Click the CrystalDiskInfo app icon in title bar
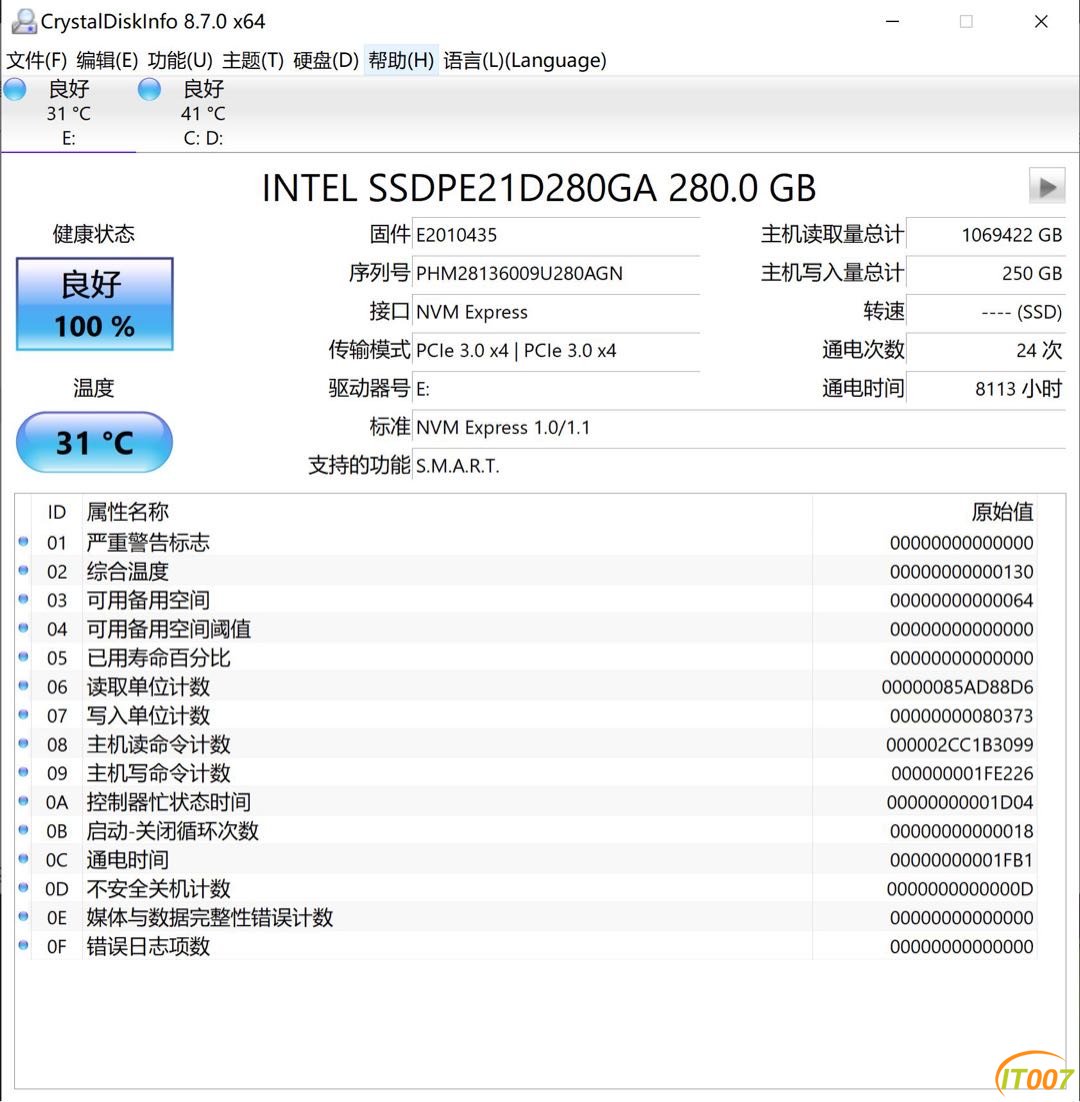Screen dimensions: 1080x1102 point(23,21)
